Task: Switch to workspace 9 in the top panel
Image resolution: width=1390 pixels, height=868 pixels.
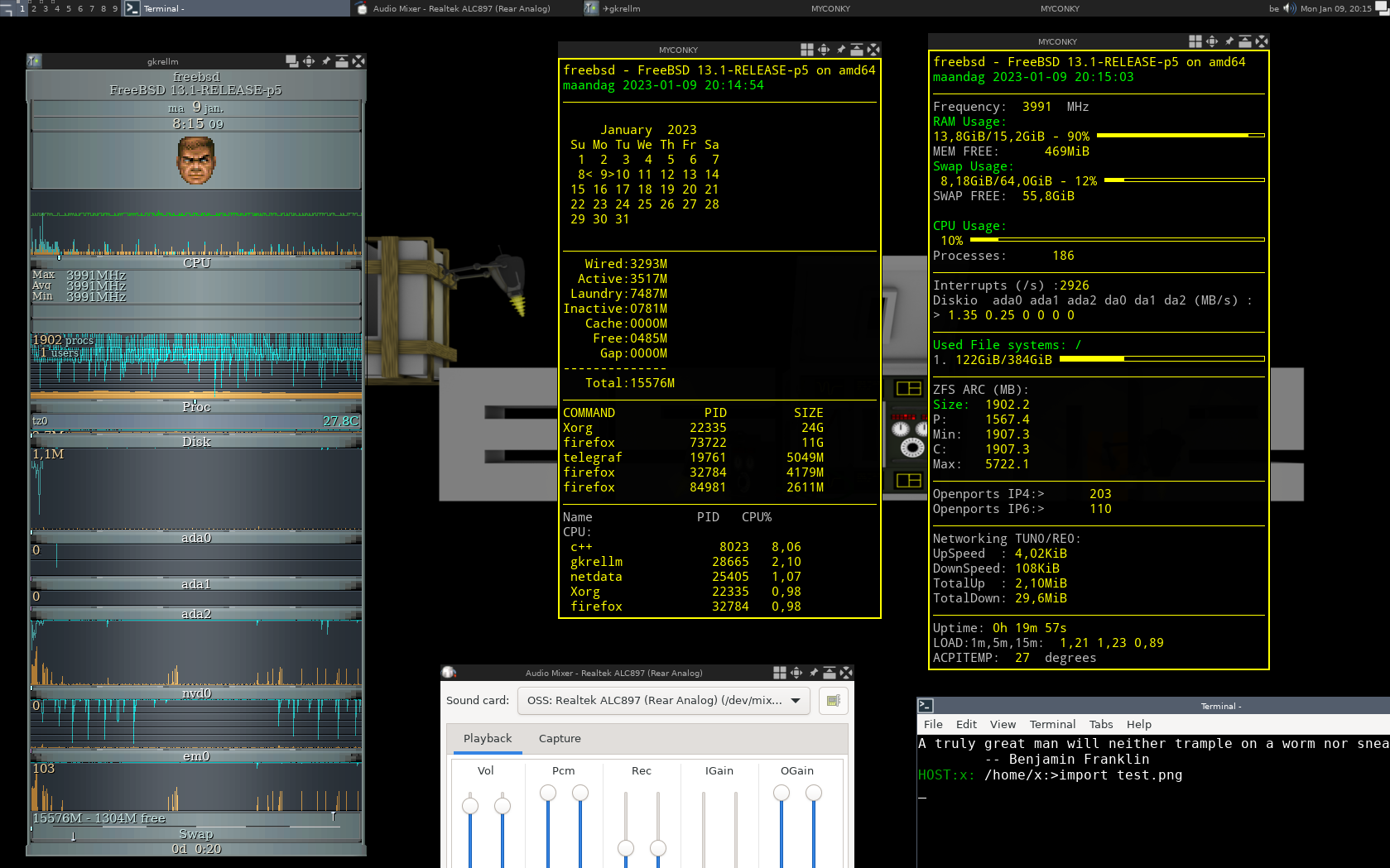Action: click(x=115, y=8)
